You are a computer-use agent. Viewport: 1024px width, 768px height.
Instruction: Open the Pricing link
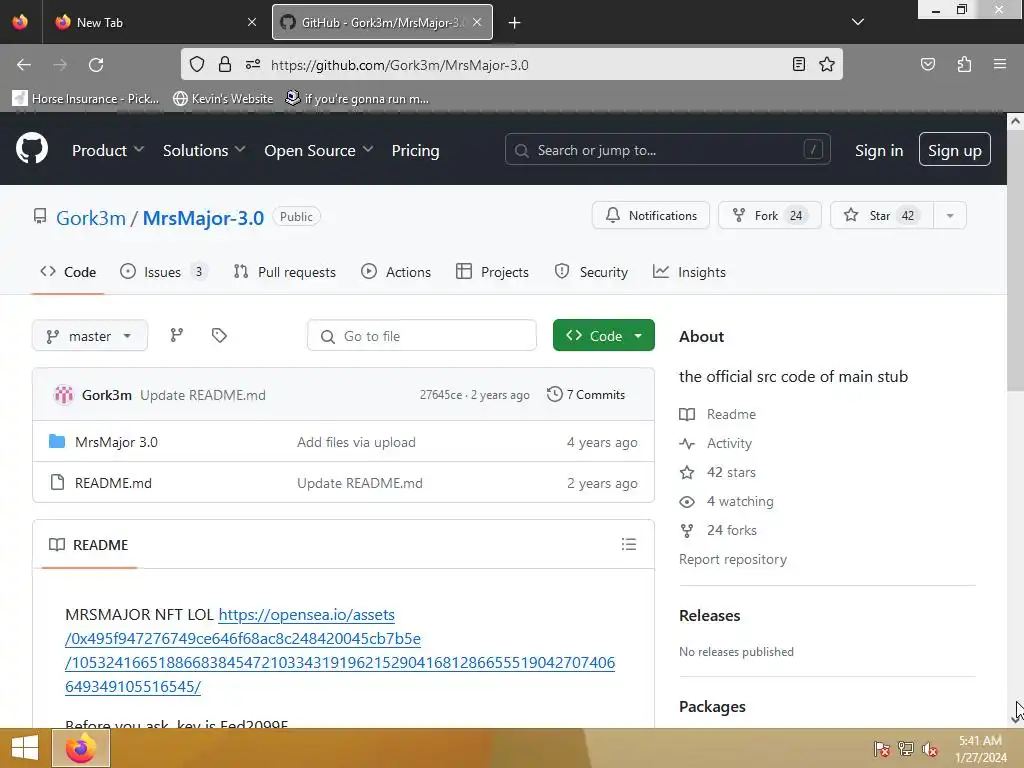tap(415, 150)
